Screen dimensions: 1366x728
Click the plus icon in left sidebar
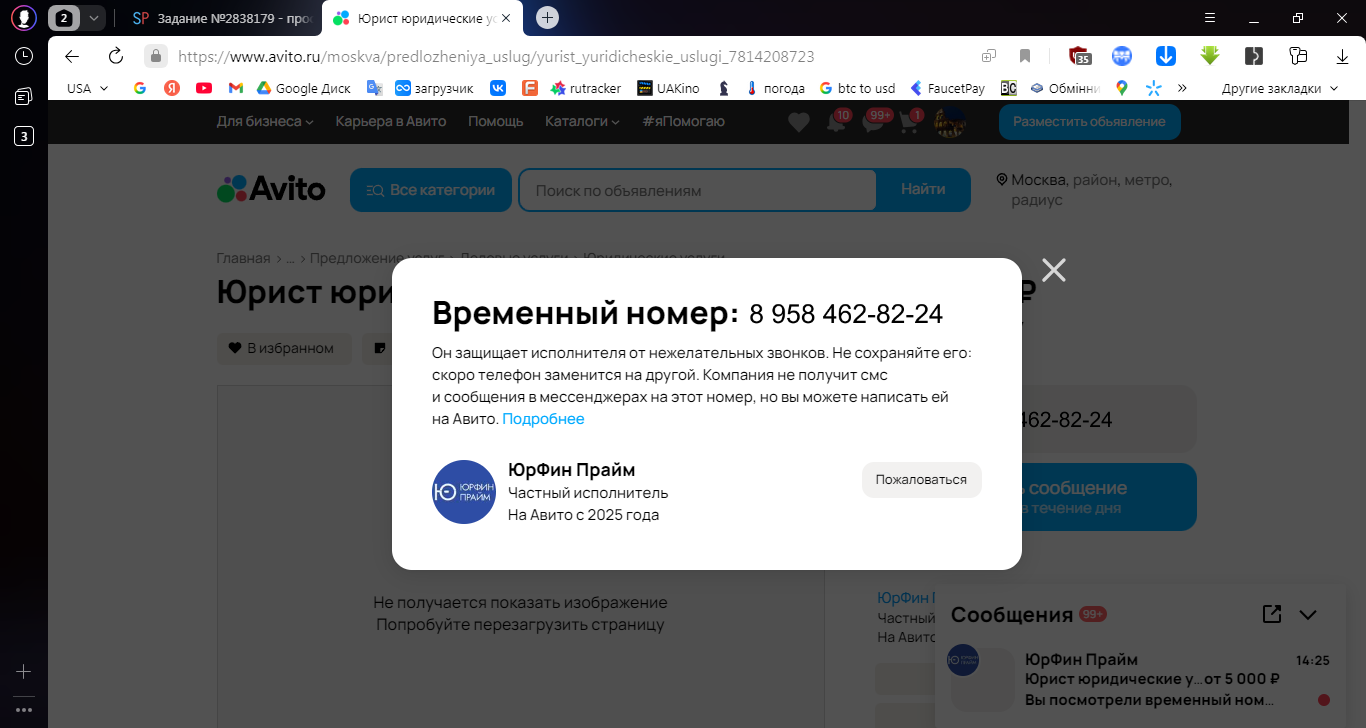[24, 672]
